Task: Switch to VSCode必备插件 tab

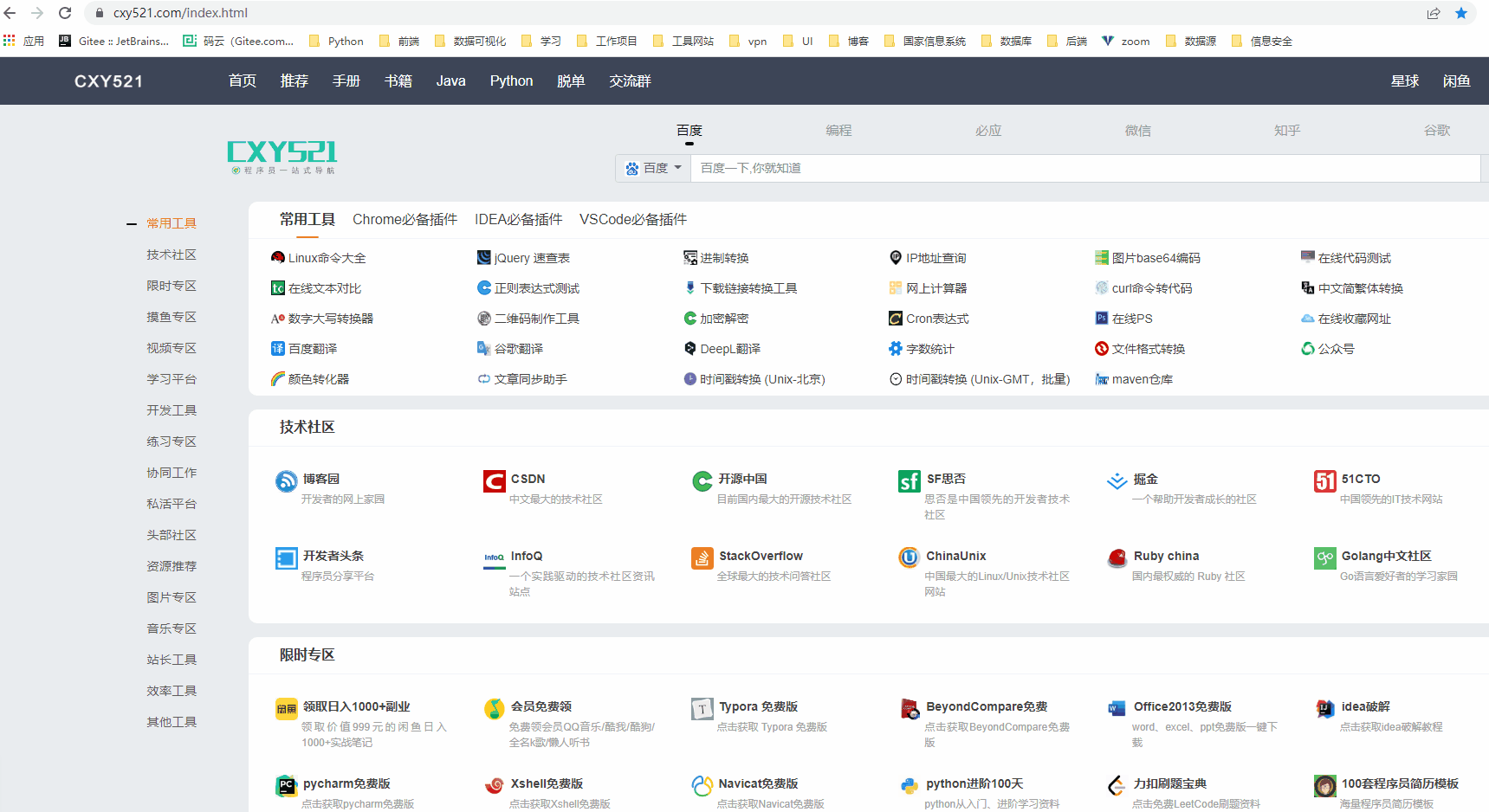Action: point(633,220)
